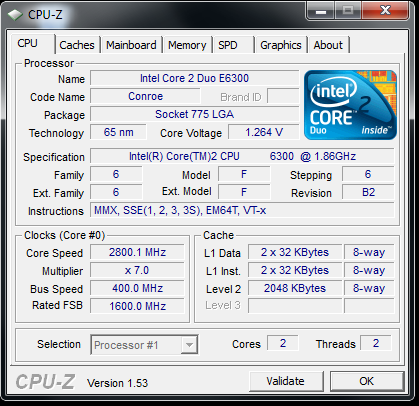419x406 pixels.
Task: Select the CPU tab
Action: click(31, 44)
